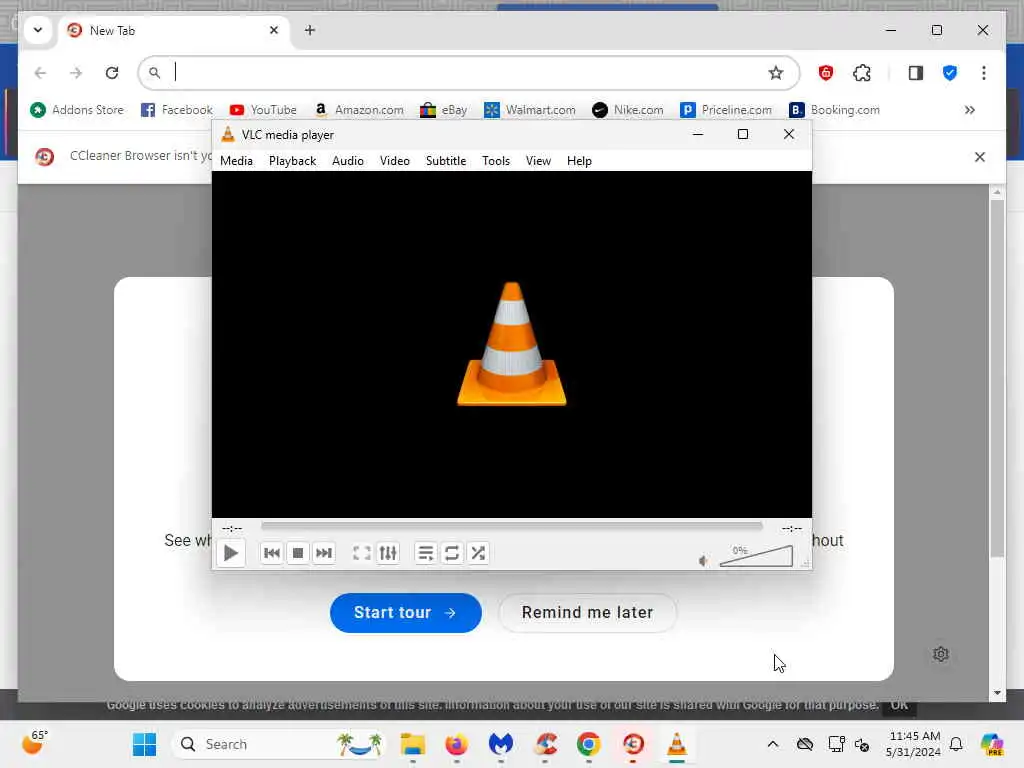The image size is (1024, 768).
Task: Open VLC Subtitle menu
Action: pyautogui.click(x=446, y=161)
